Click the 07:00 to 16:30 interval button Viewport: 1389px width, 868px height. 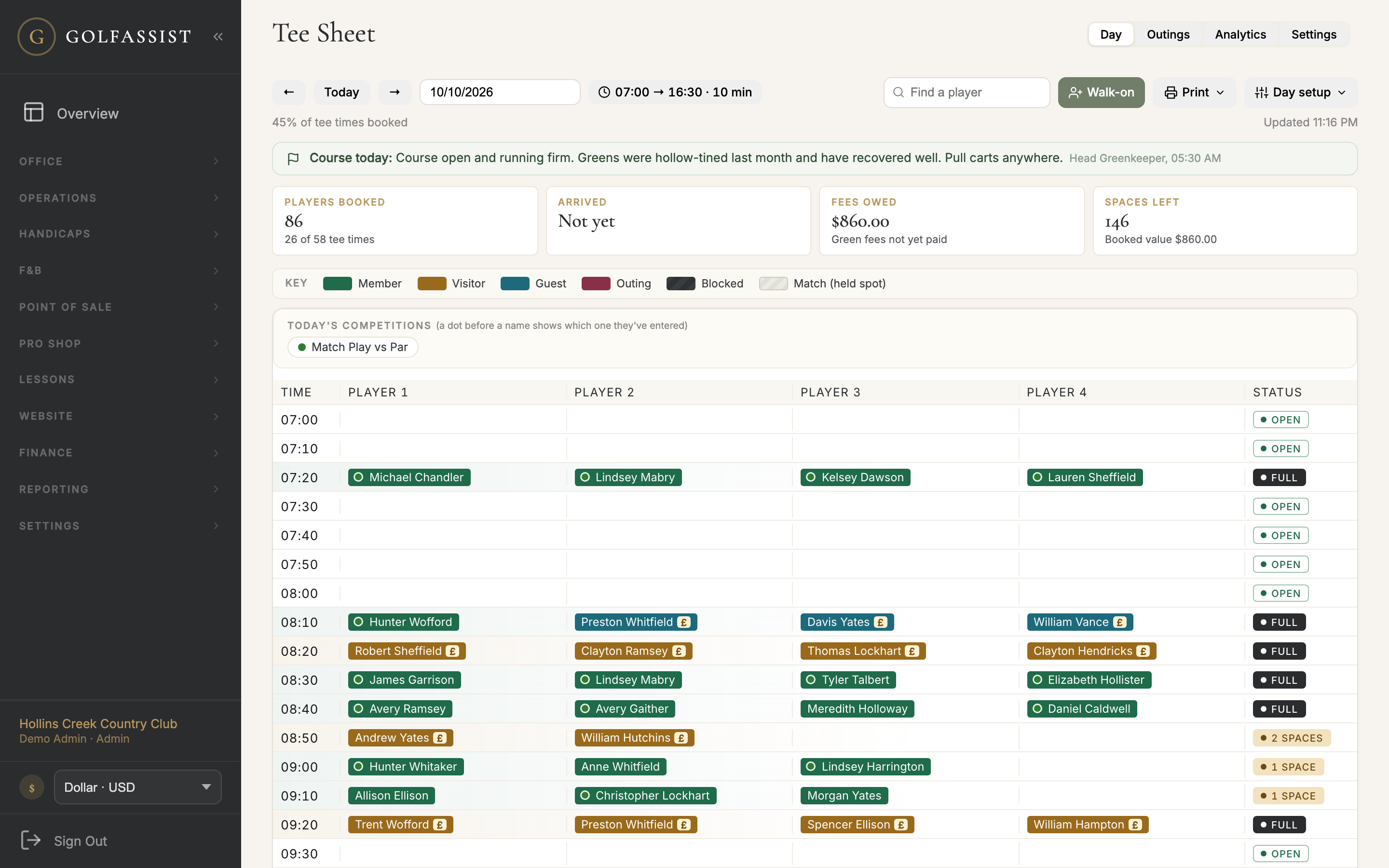[x=675, y=93]
